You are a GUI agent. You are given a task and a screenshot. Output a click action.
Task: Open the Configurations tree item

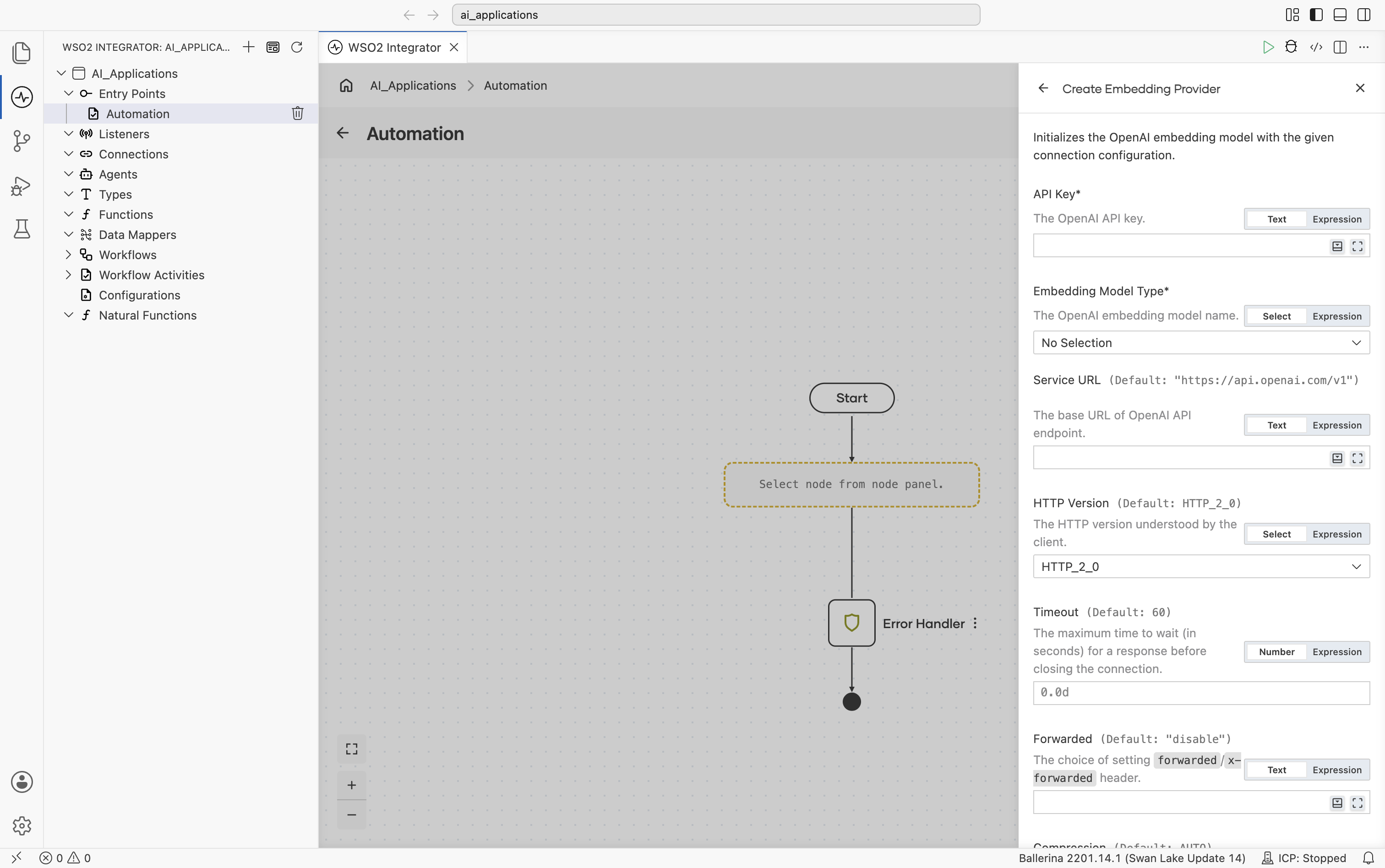(x=140, y=295)
